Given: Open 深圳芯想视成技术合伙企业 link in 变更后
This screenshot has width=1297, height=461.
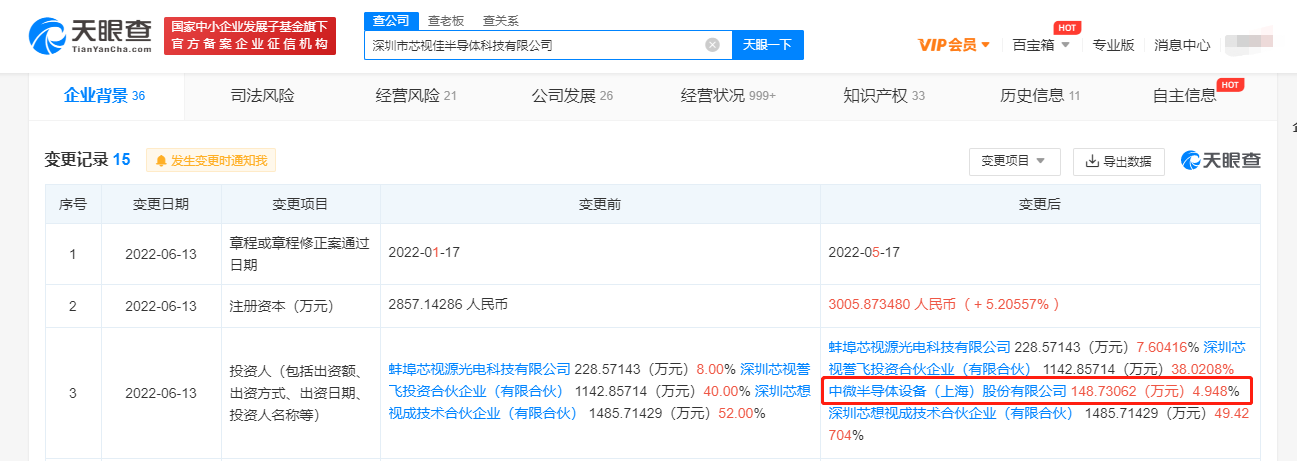Looking at the screenshot, I should click(x=950, y=413).
